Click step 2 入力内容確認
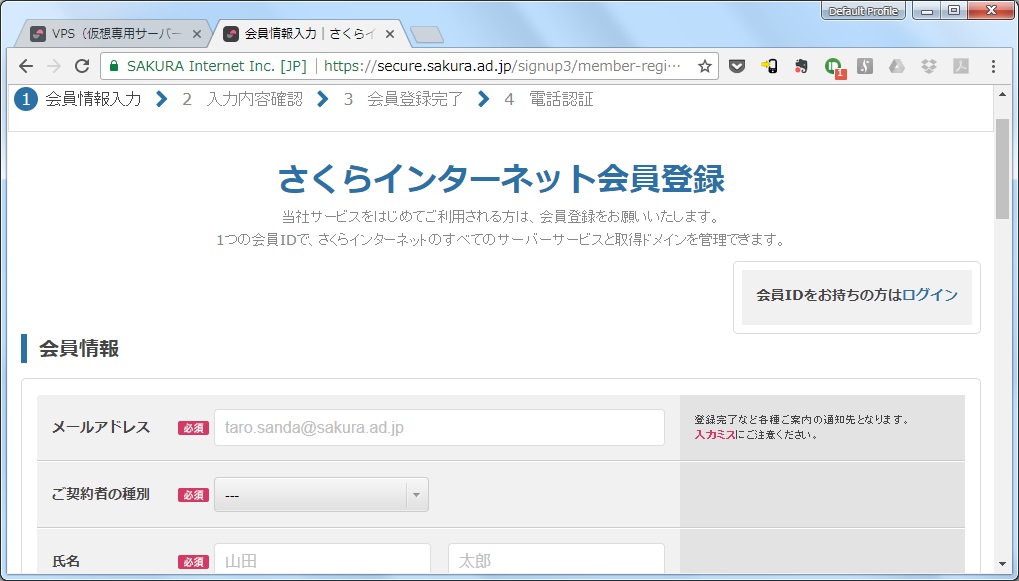This screenshot has width=1019, height=581. pyautogui.click(x=242, y=99)
